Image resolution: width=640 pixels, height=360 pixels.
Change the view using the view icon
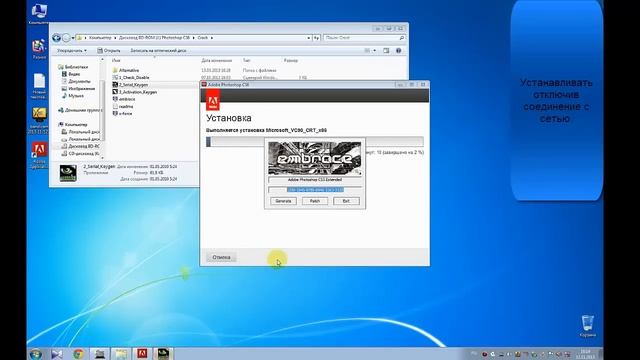pos(367,51)
